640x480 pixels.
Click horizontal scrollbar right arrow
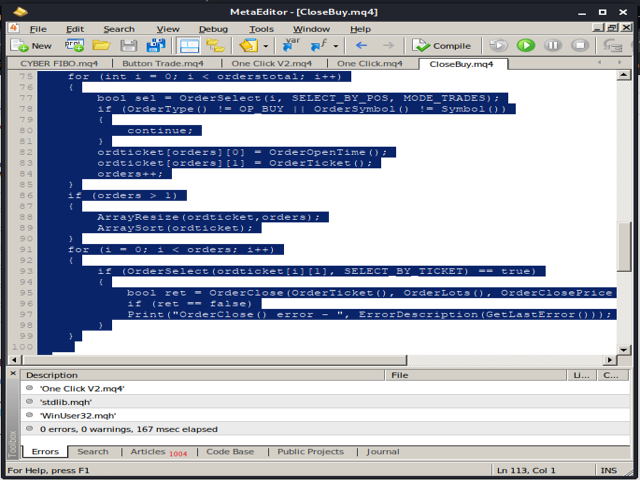[x=610, y=360]
